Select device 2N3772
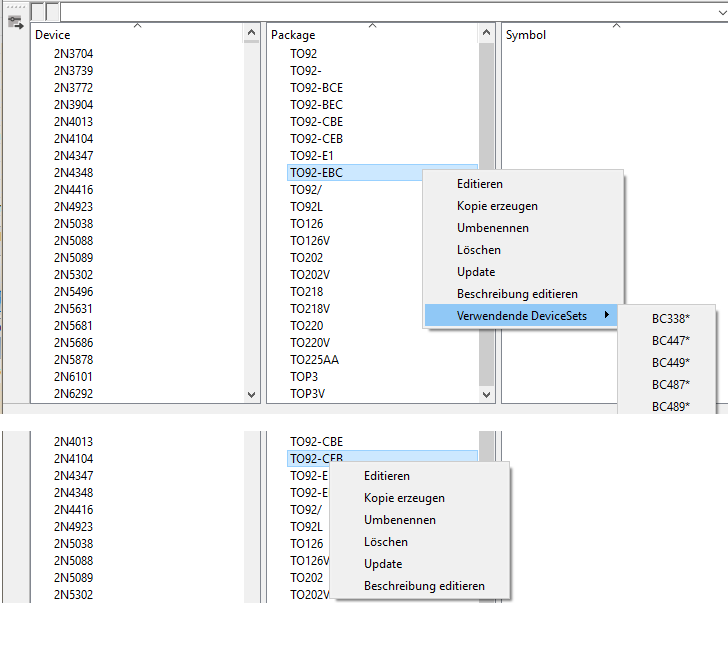The width and height of the screenshot is (728, 645). [73, 88]
